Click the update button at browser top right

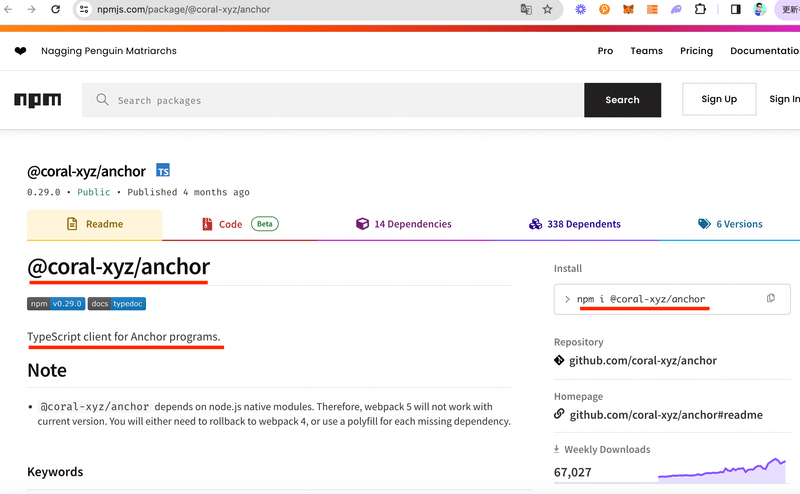(x=787, y=9)
